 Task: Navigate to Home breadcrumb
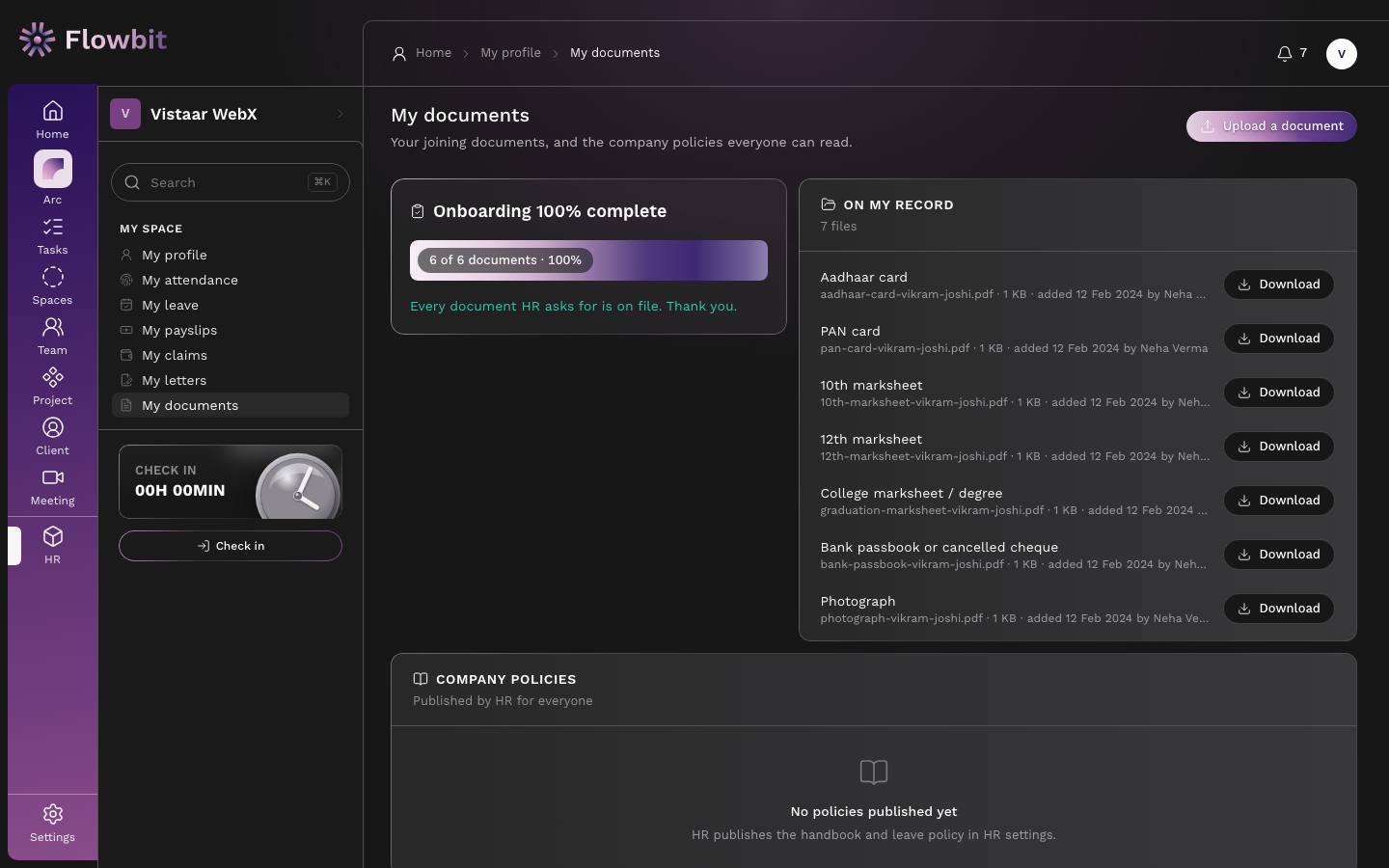[x=433, y=53]
